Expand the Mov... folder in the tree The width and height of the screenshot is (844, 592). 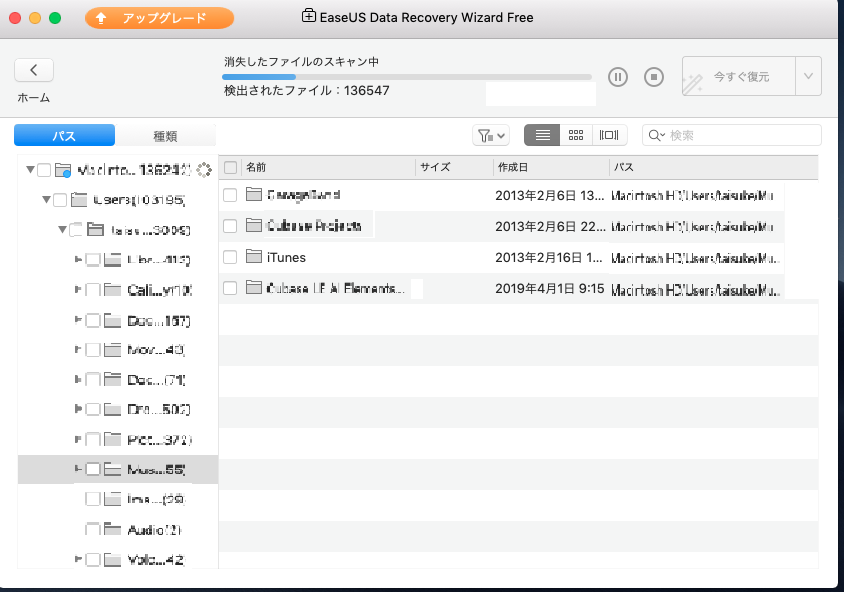(x=78, y=350)
